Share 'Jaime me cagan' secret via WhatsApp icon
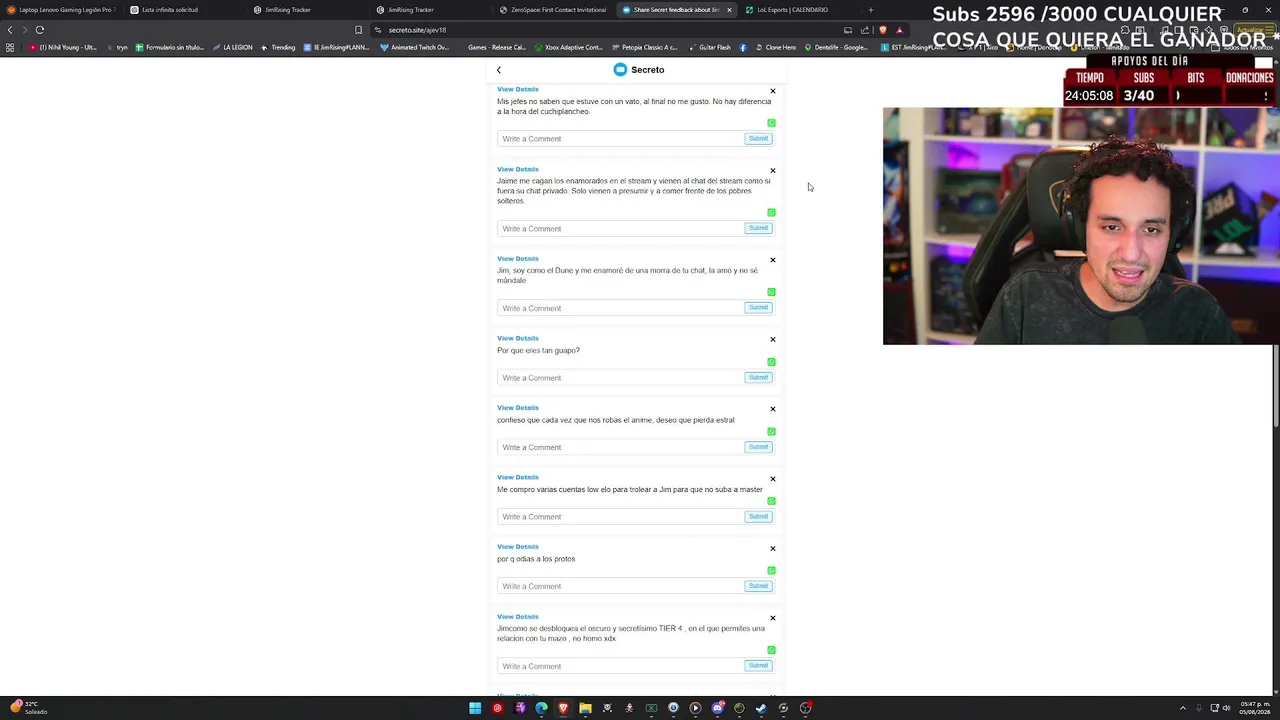The height and width of the screenshot is (720, 1280). pos(771,213)
